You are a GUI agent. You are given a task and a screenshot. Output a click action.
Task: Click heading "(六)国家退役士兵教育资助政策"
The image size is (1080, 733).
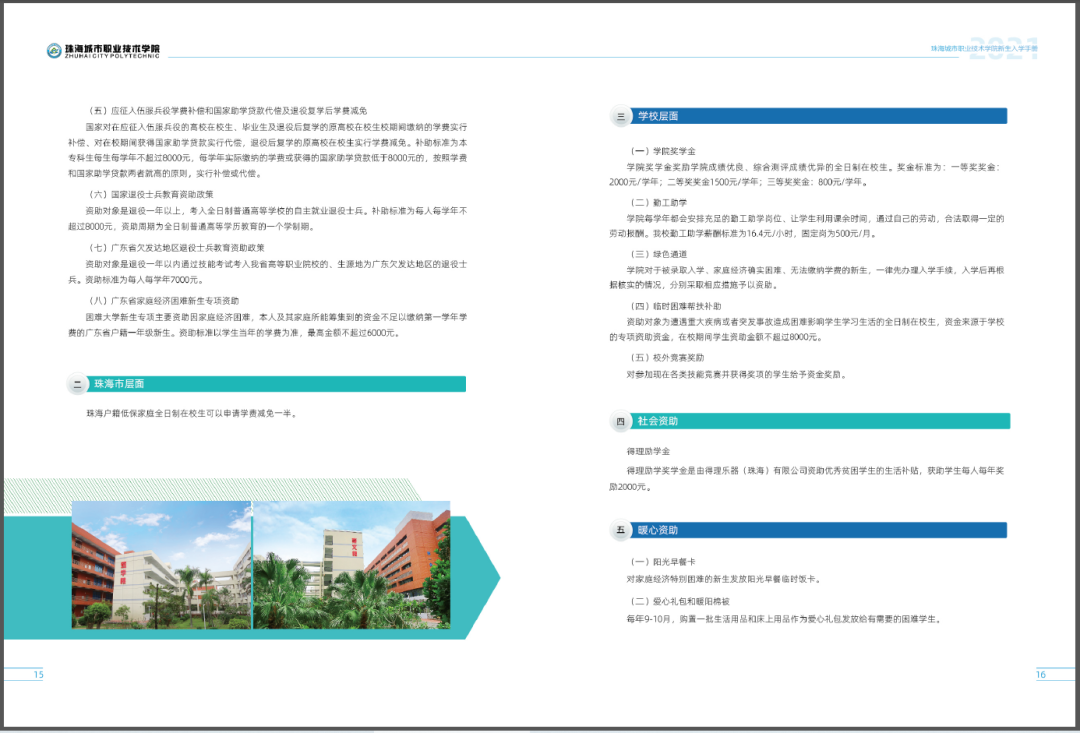(x=151, y=194)
